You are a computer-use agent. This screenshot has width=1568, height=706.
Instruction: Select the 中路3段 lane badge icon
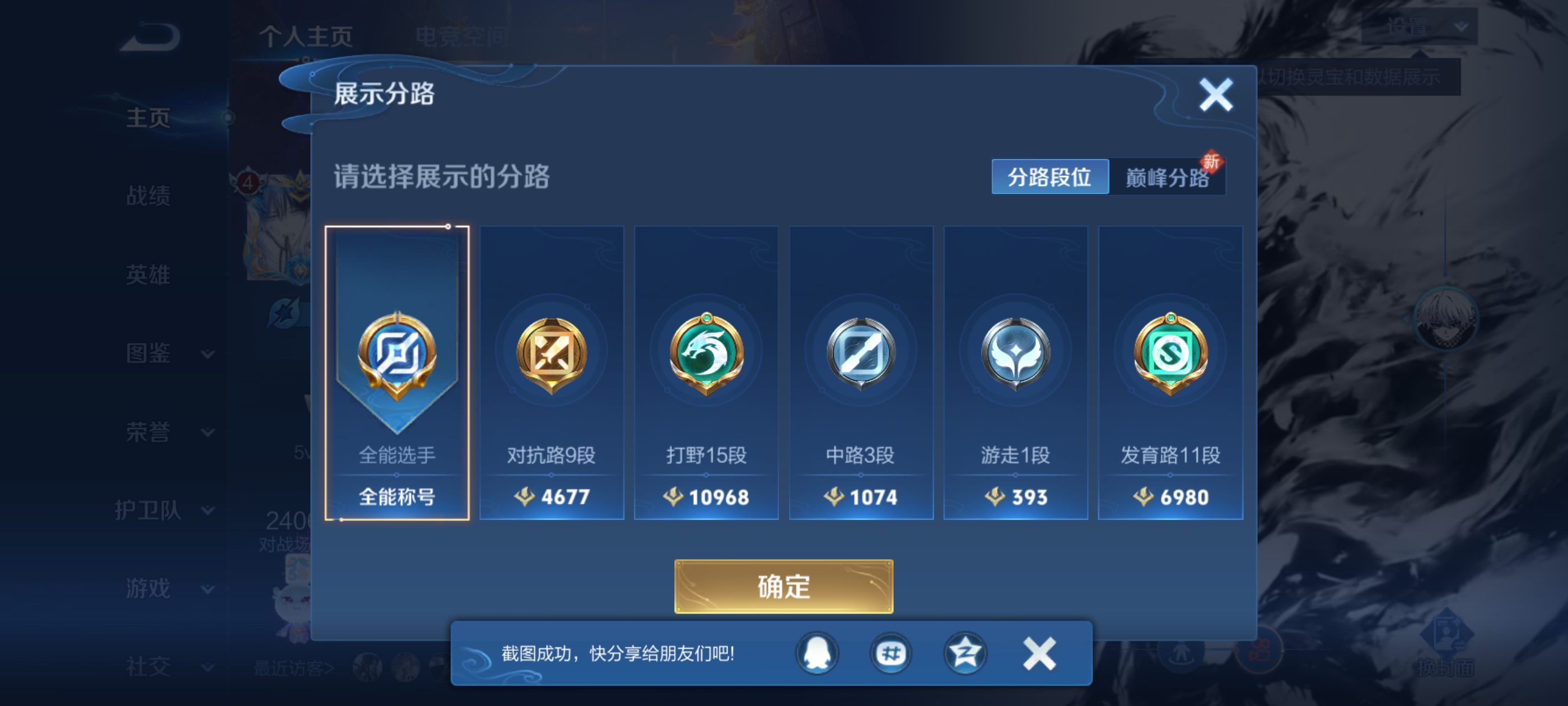[x=861, y=354]
